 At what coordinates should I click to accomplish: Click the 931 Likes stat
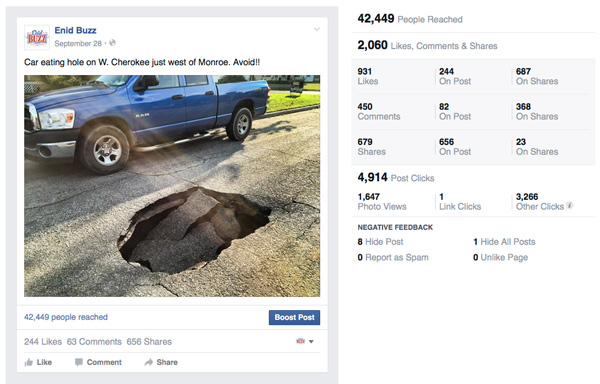click(x=368, y=76)
